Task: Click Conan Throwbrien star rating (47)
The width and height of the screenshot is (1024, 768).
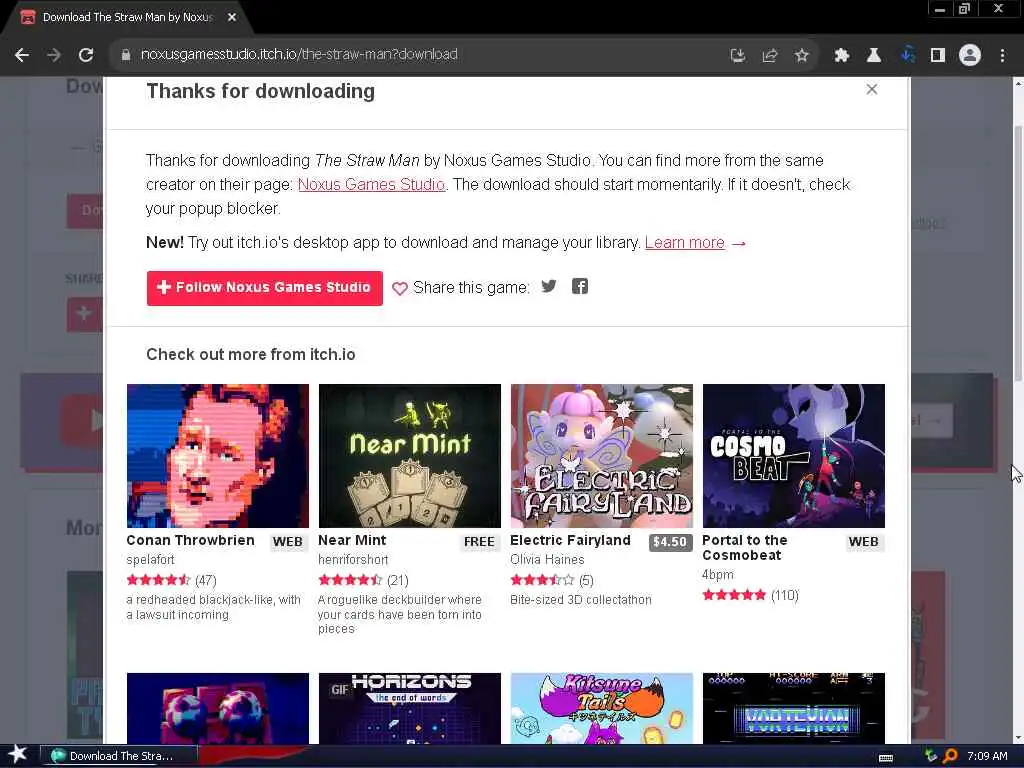Action: point(171,581)
